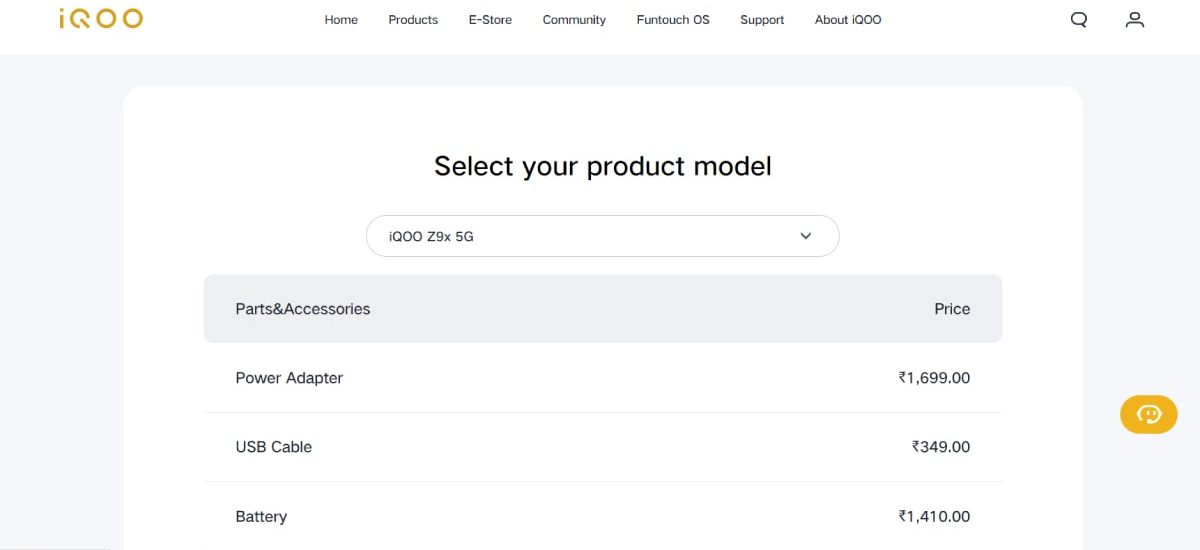Click the iQOO logo
The height and width of the screenshot is (550, 1200).
pyautogui.click(x=100, y=18)
